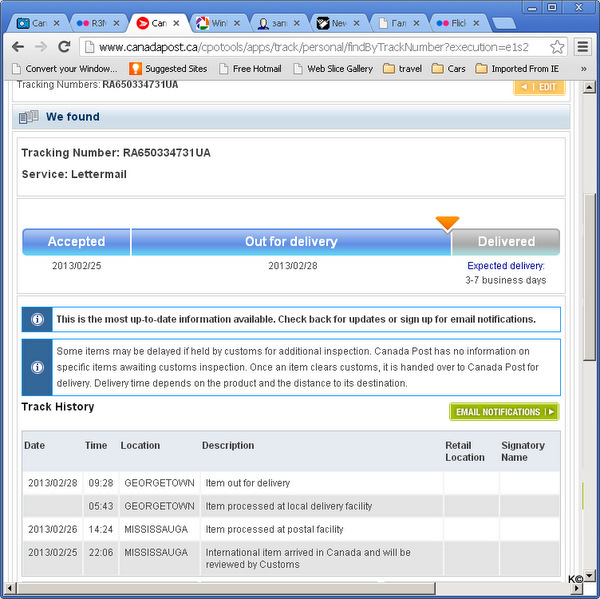Click the Date column header
Screen dimensions: 600x599
[34, 446]
